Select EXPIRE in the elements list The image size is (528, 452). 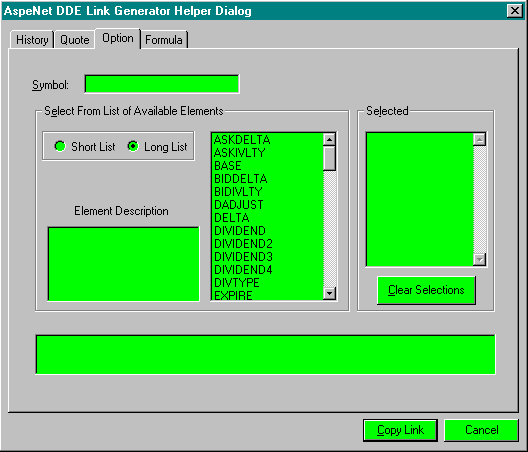click(268, 295)
